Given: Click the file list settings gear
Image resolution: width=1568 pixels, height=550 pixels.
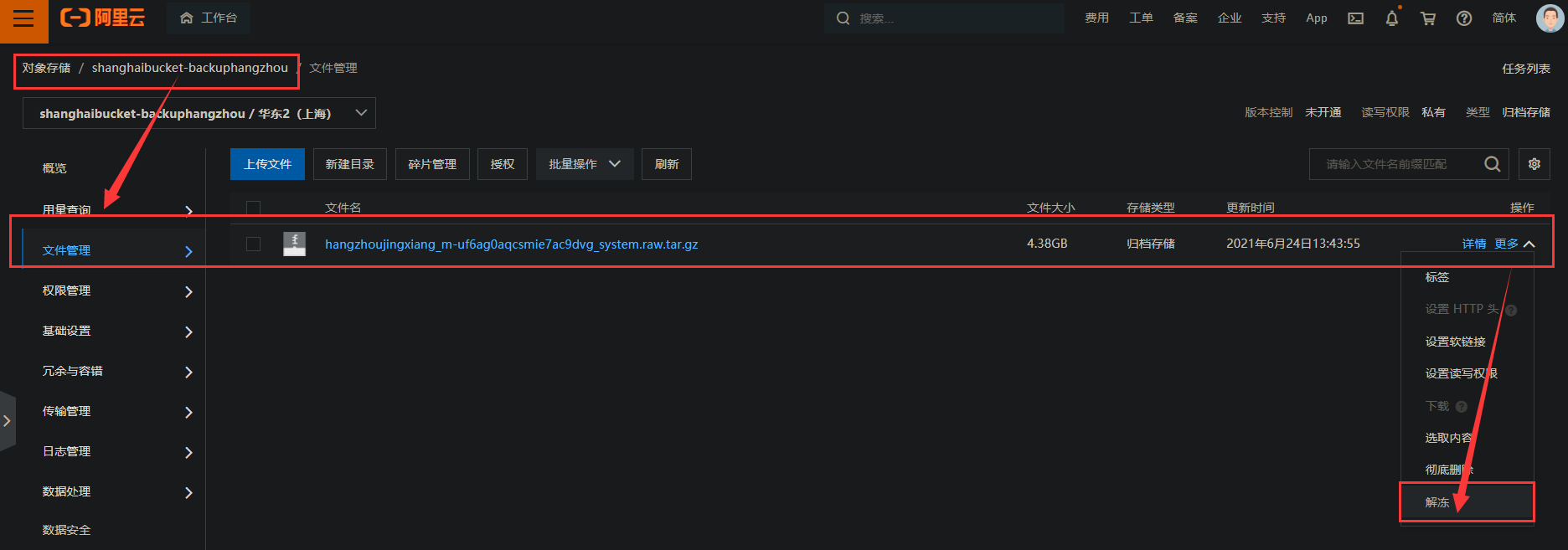Looking at the screenshot, I should coord(1534,164).
